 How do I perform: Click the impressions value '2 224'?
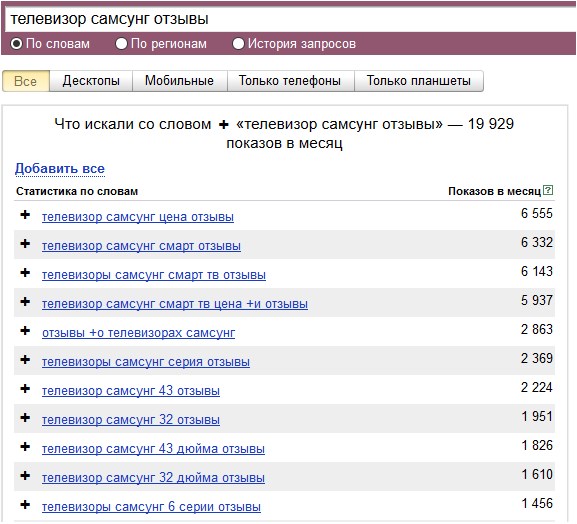tap(537, 387)
